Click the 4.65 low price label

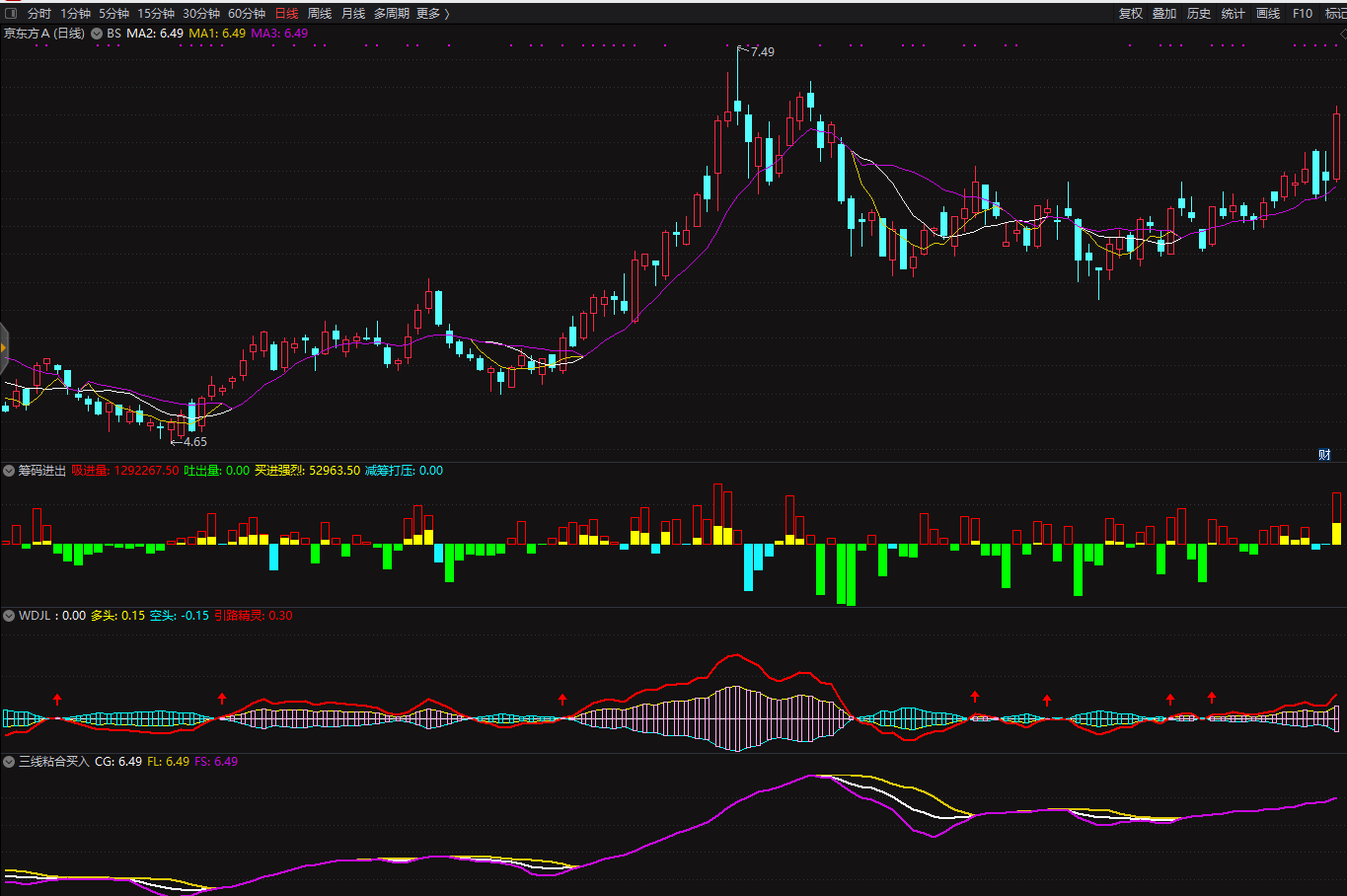click(x=194, y=442)
